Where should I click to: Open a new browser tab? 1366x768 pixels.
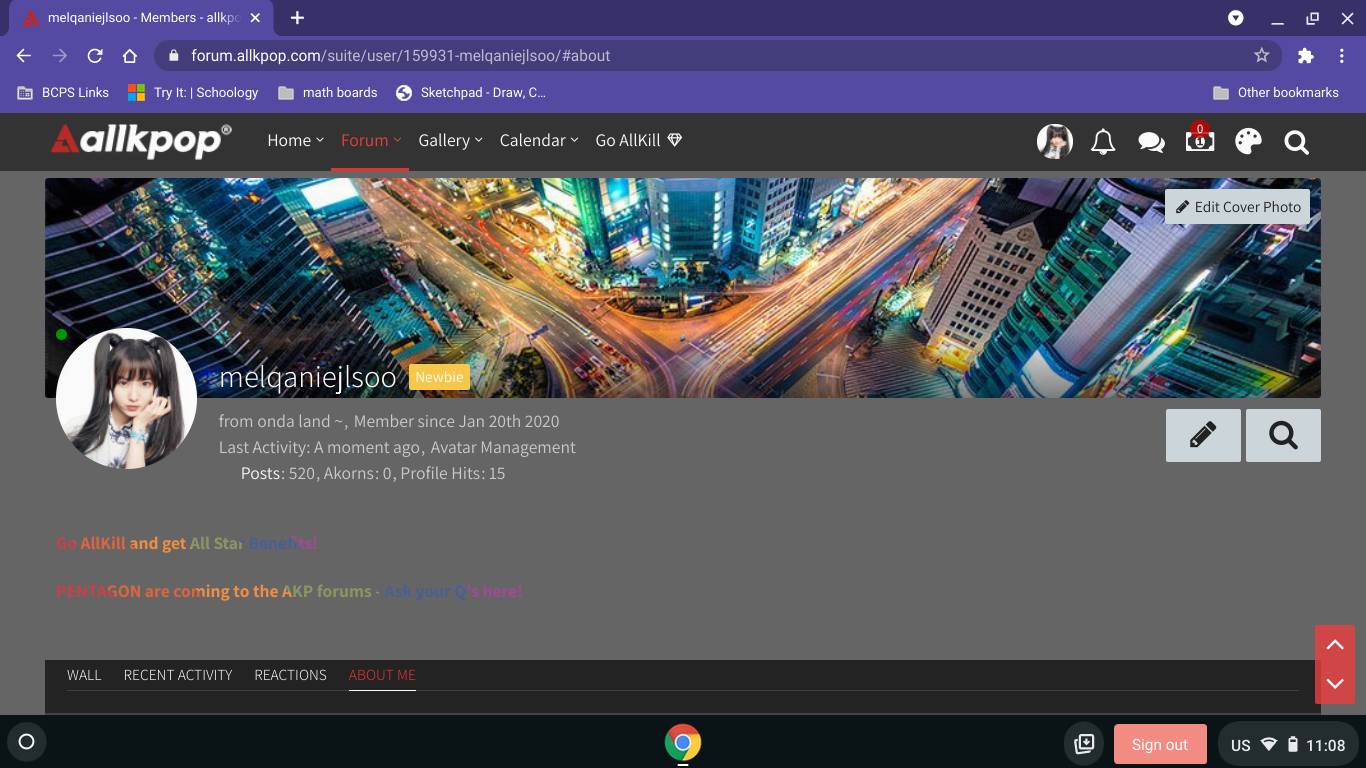click(297, 18)
